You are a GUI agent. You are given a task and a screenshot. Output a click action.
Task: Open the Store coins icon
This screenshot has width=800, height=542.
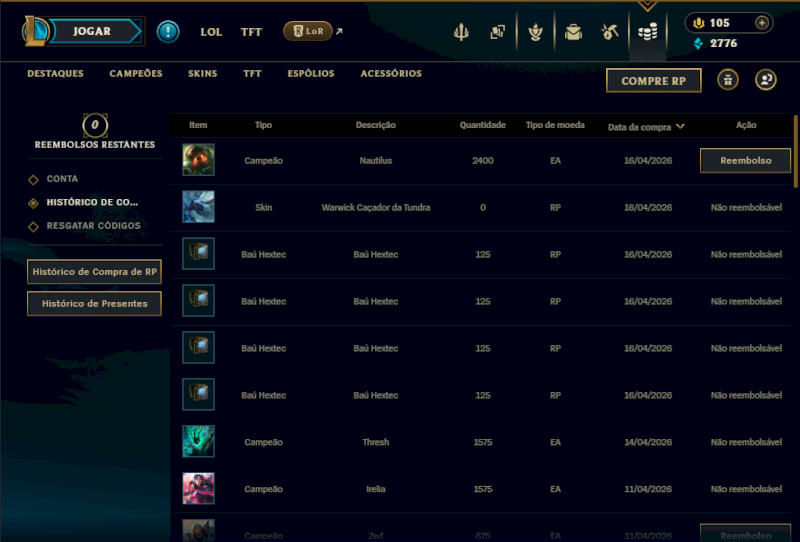[647, 32]
